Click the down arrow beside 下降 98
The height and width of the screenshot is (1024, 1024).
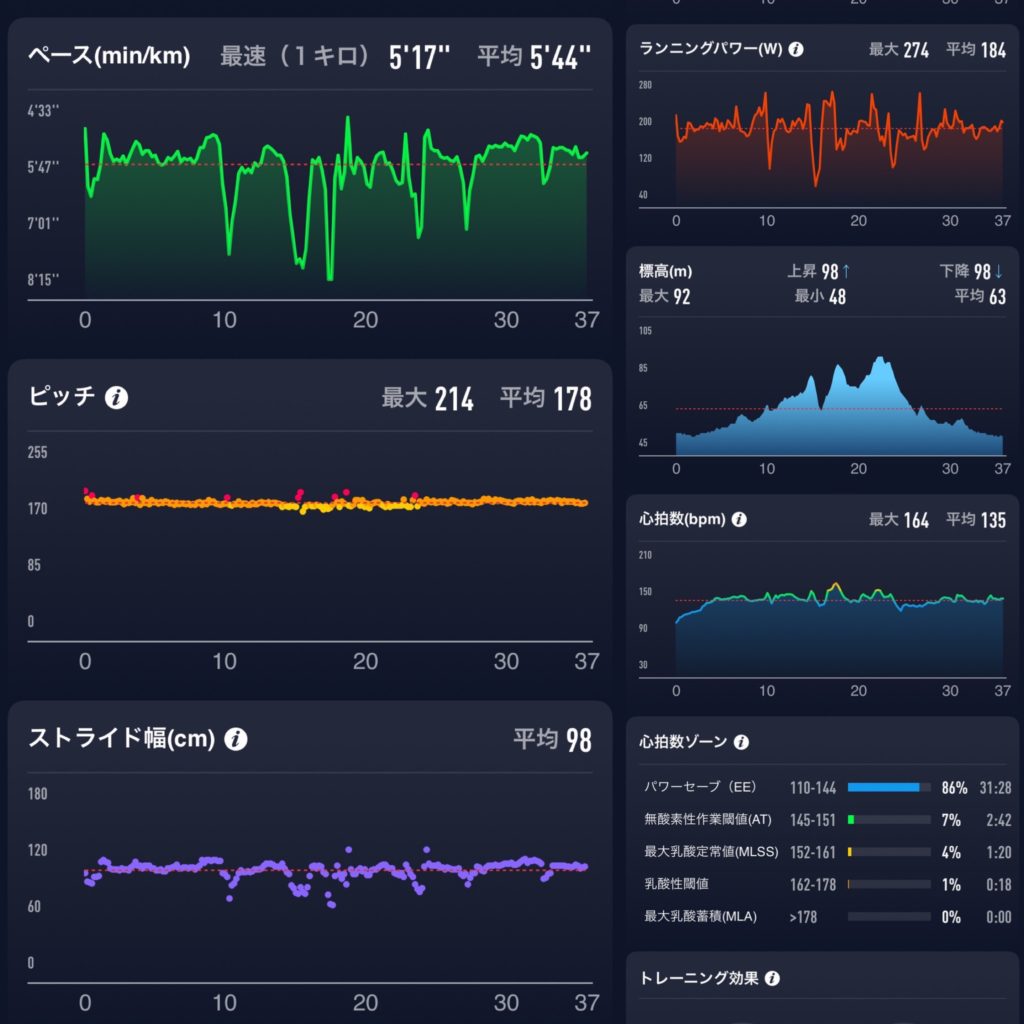coord(1000,271)
